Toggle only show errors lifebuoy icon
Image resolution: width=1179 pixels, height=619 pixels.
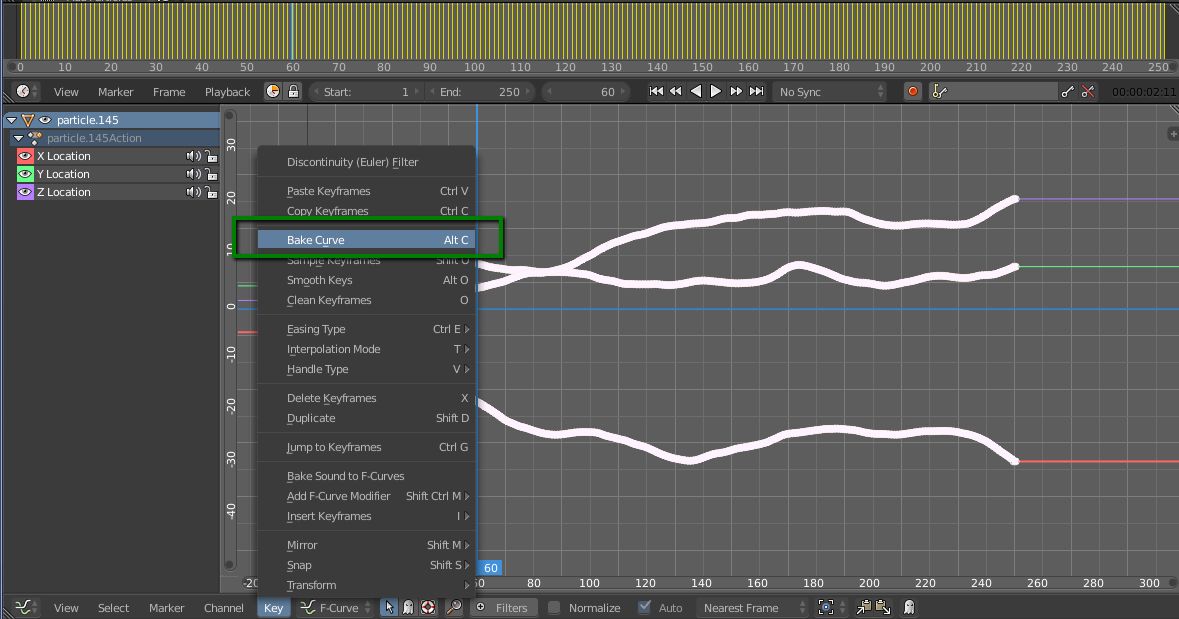click(x=428, y=608)
